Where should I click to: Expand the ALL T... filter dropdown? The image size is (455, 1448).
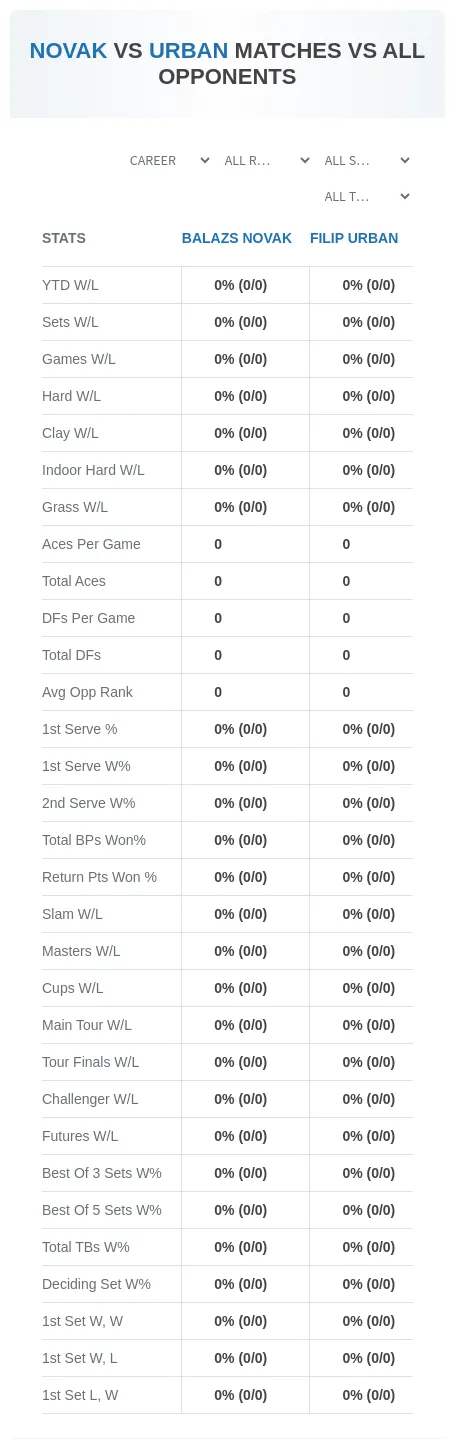pyautogui.click(x=366, y=197)
